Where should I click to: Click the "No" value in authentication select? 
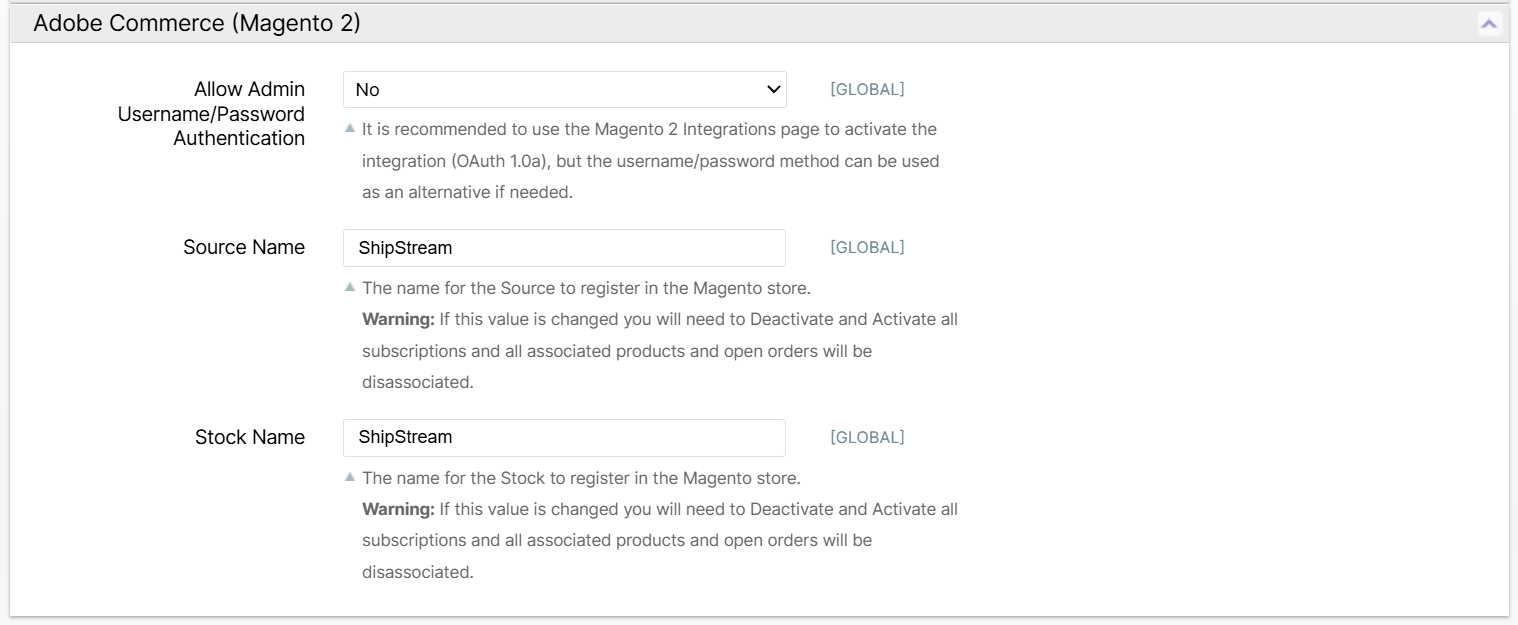pos(368,90)
